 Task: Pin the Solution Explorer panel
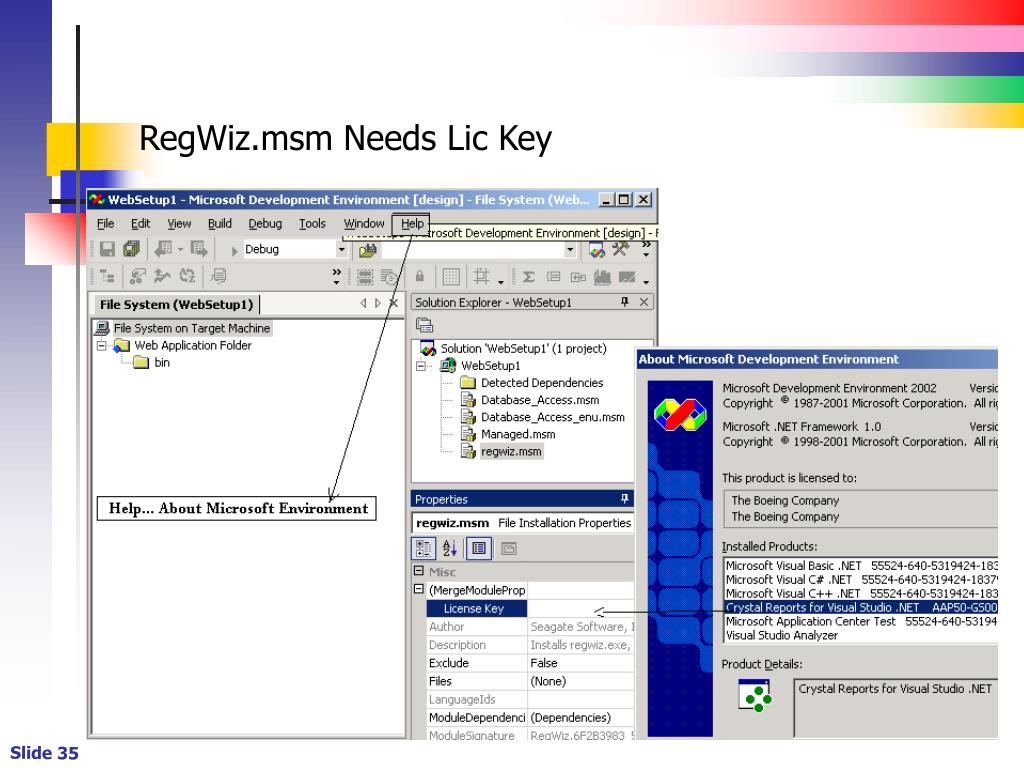(624, 302)
